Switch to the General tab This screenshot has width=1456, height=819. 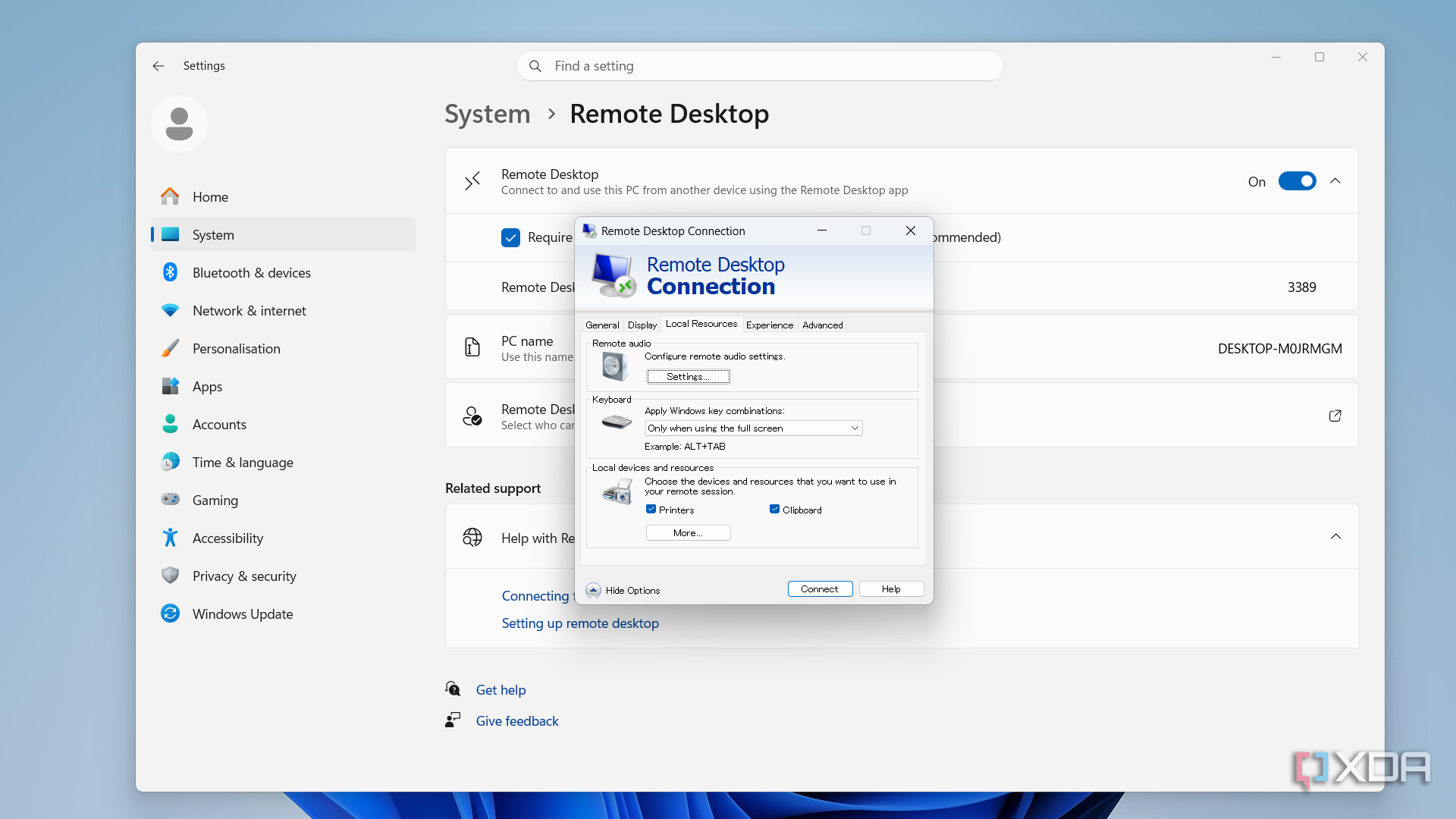(x=602, y=325)
